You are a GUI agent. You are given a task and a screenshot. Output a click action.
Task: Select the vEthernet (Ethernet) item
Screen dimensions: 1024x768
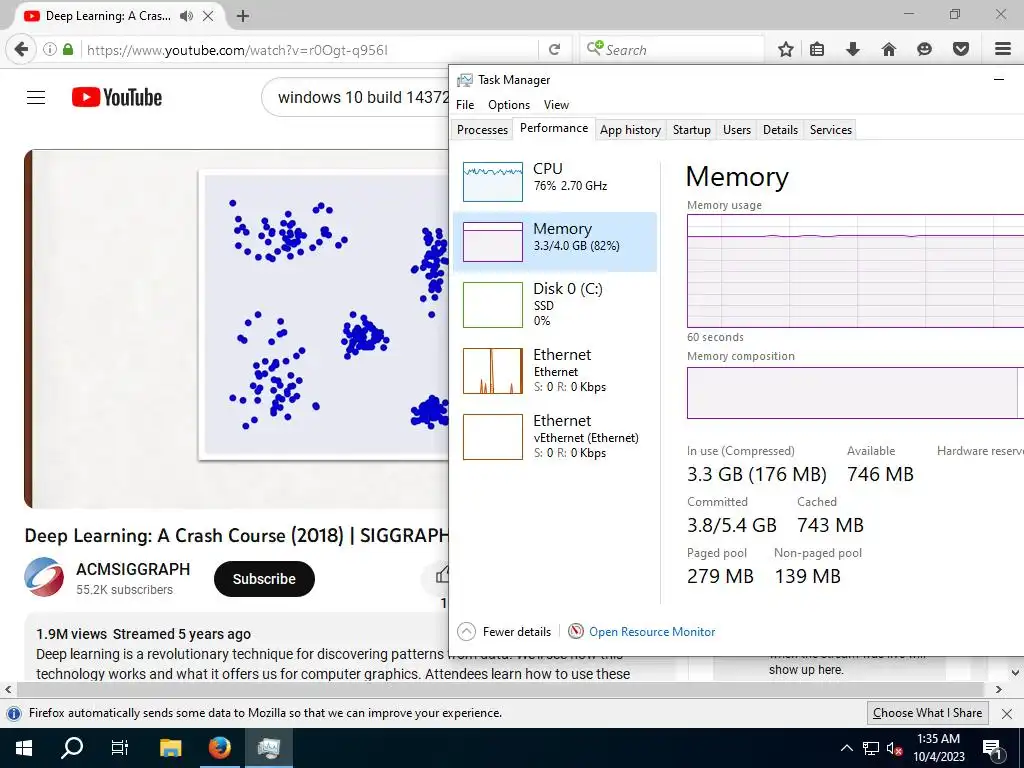pyautogui.click(x=555, y=436)
